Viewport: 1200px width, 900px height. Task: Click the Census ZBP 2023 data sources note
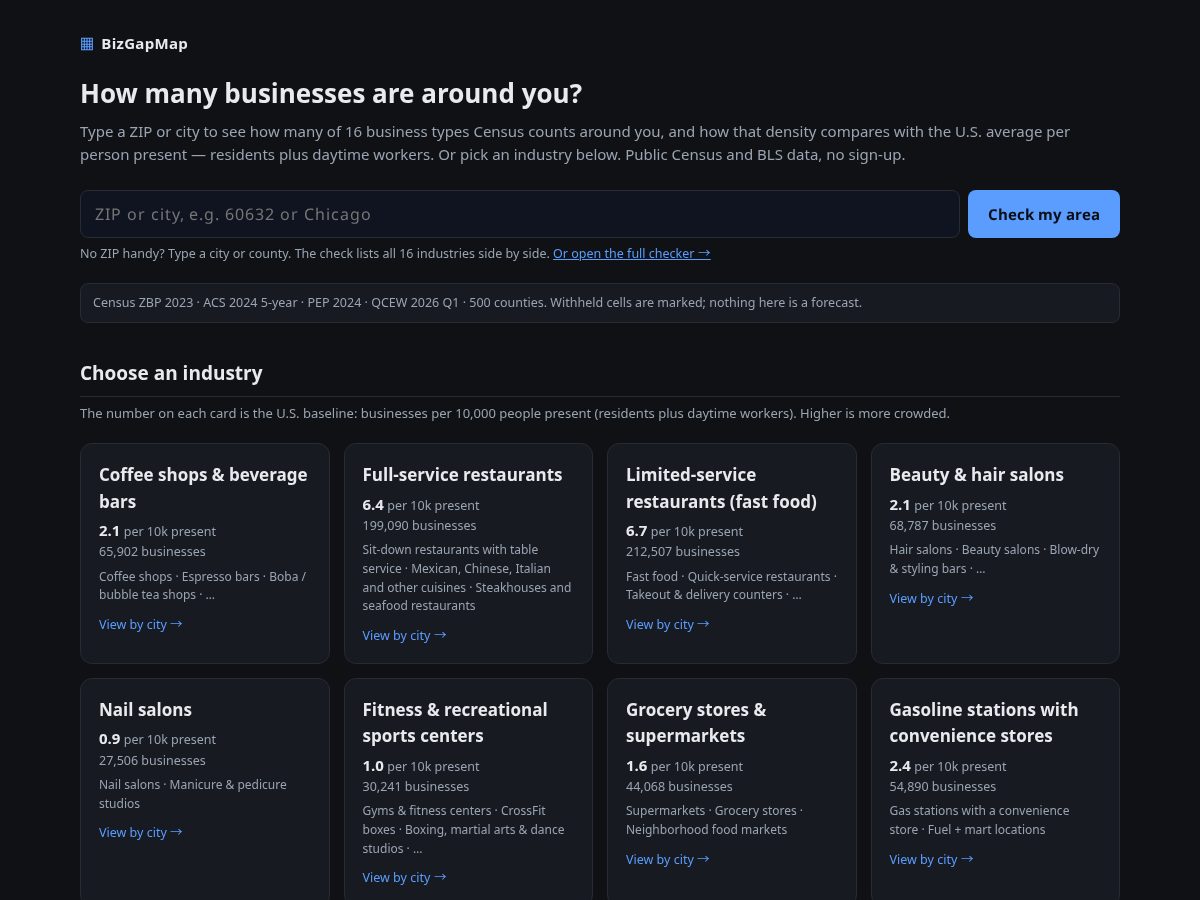[600, 303]
